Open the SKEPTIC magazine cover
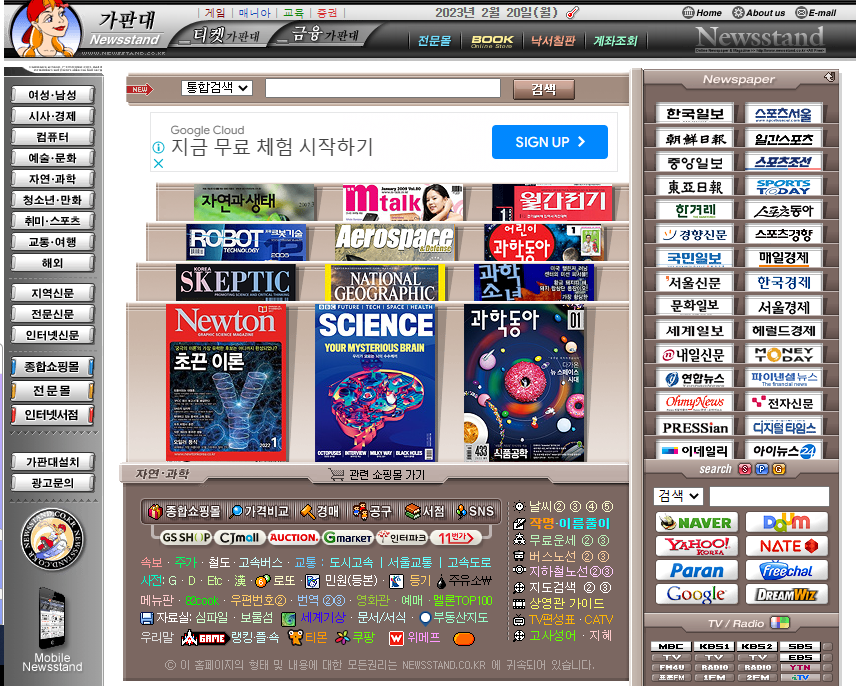The image size is (856, 686). [x=235, y=282]
